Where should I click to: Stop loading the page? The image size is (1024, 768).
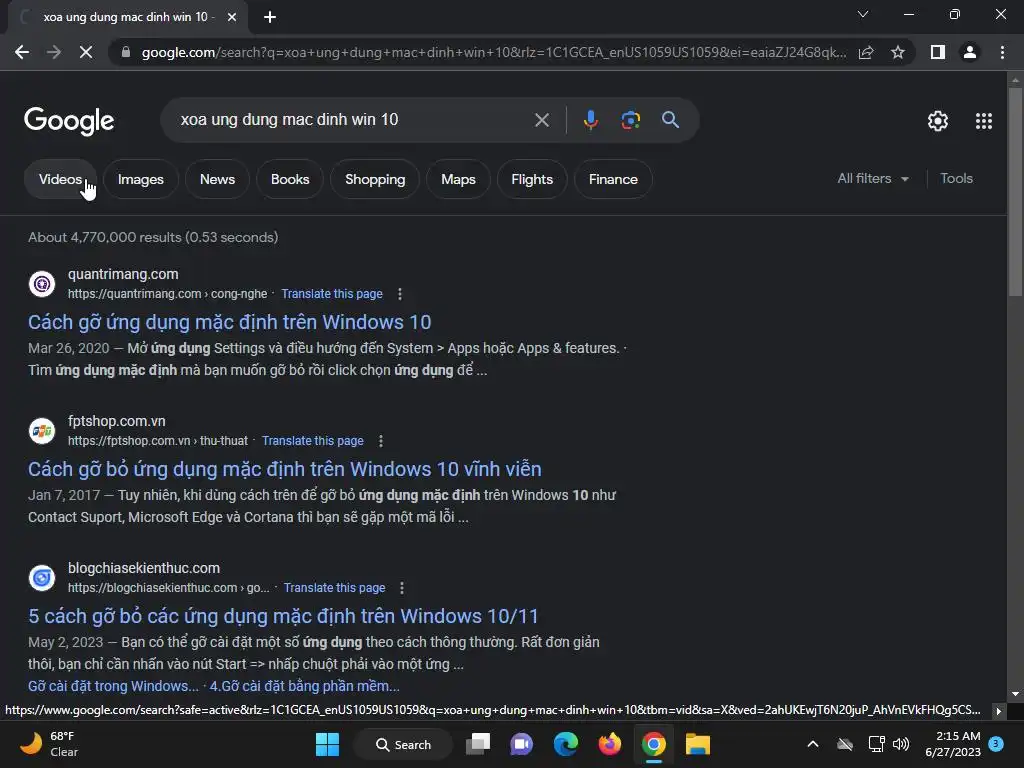pos(86,52)
